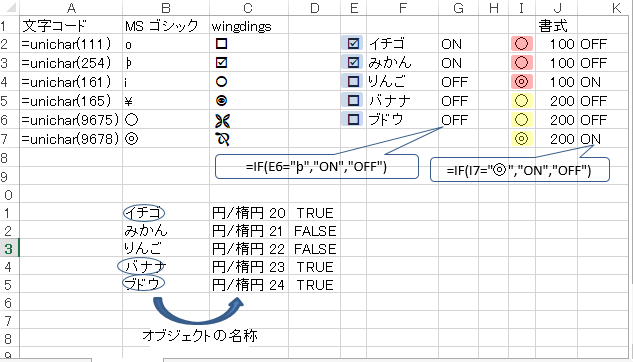
Task: Click the MS Gothic white circle in B6
Action: [132, 119]
